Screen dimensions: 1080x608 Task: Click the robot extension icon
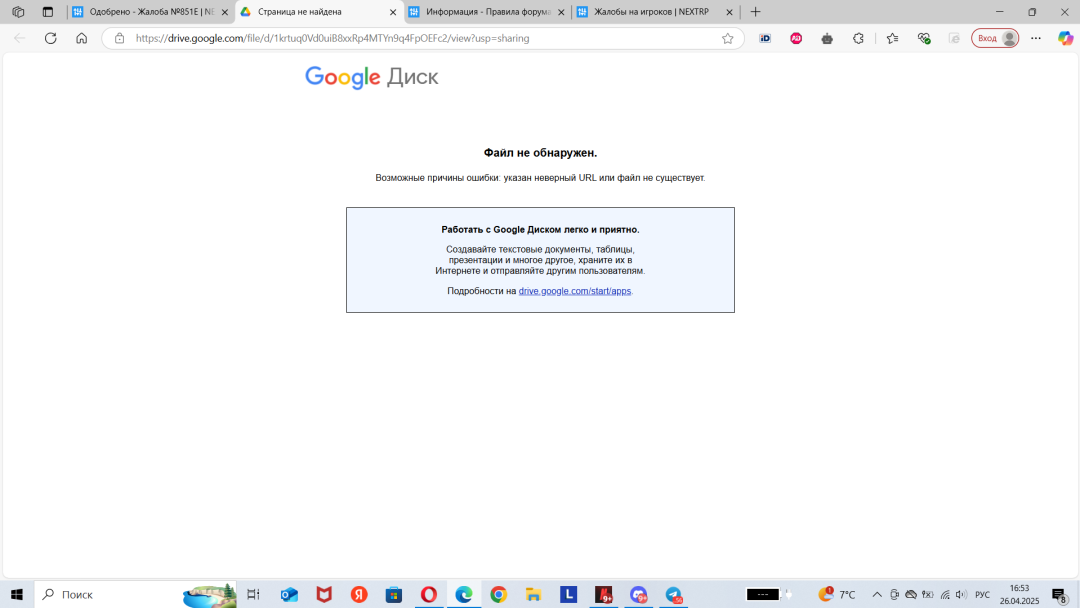pyautogui.click(x=827, y=39)
